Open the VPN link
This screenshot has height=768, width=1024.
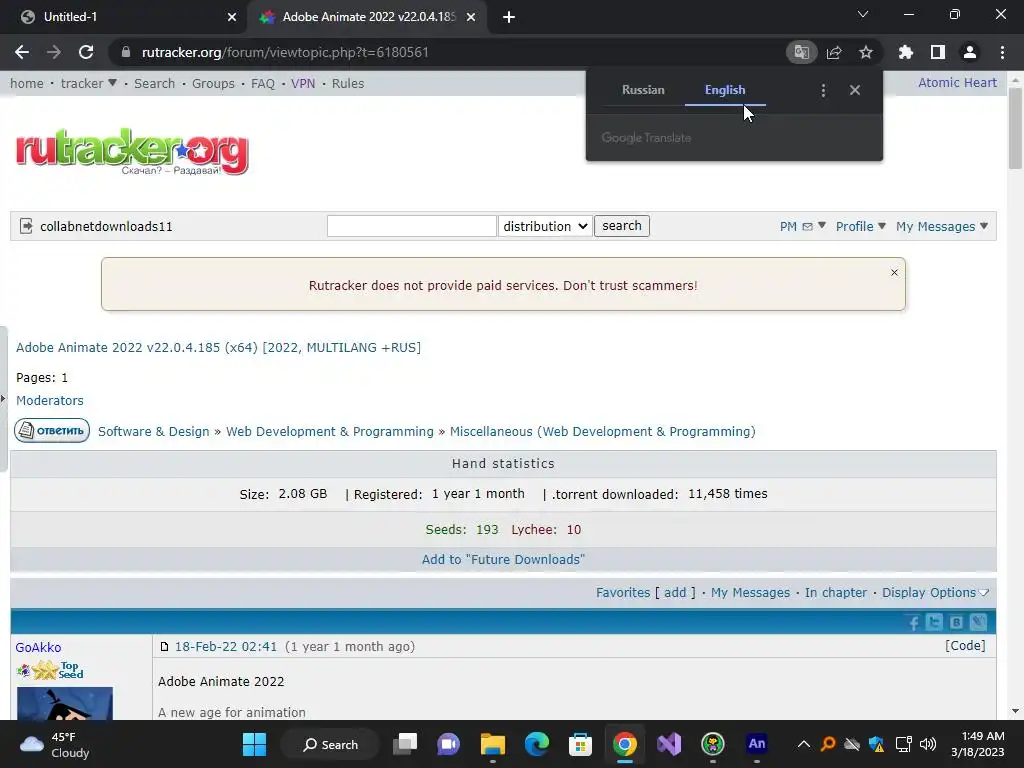pos(303,83)
